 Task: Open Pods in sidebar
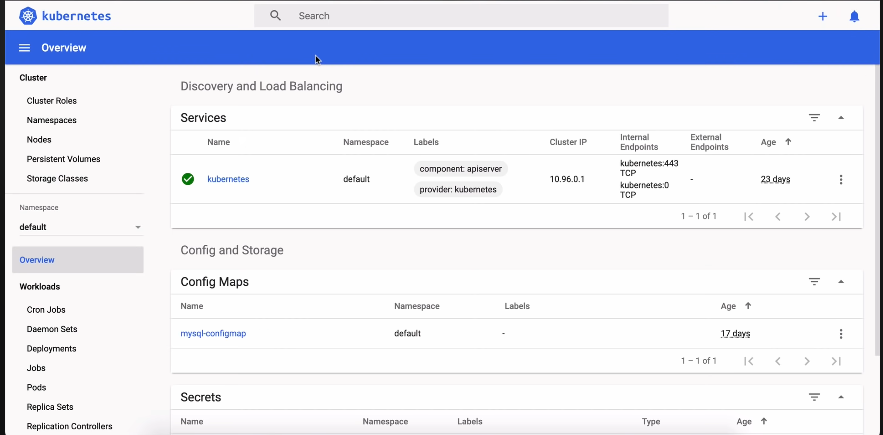[37, 388]
